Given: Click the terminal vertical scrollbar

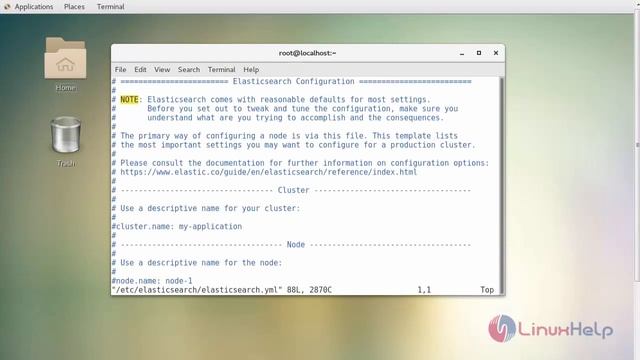Looking at the screenshot, I should click(502, 185).
